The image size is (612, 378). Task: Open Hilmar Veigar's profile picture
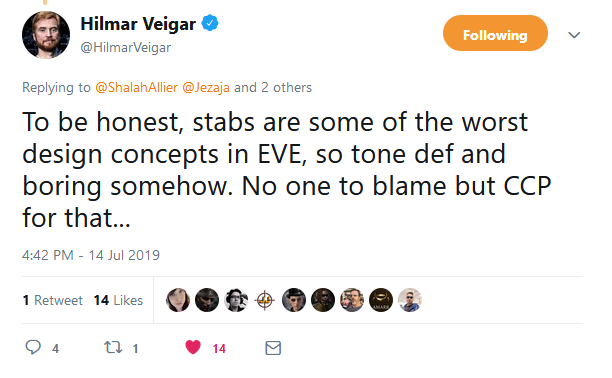[46, 35]
